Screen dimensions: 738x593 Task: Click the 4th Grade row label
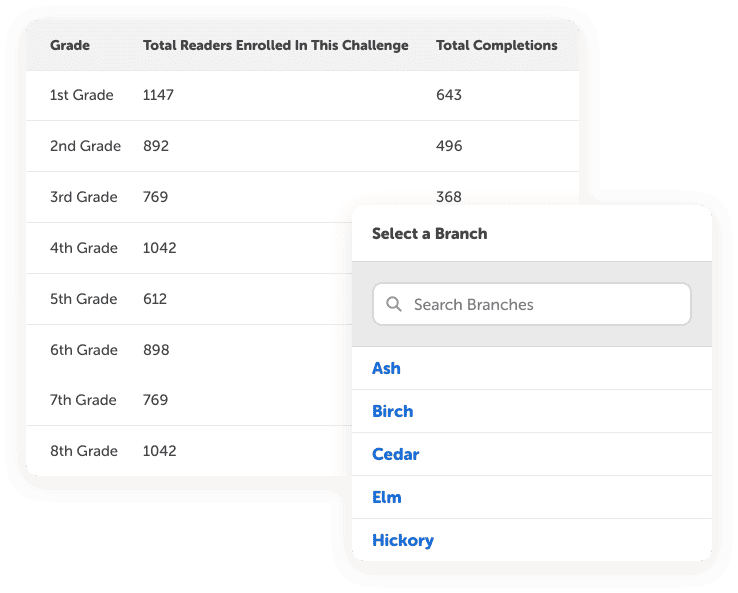coord(84,248)
